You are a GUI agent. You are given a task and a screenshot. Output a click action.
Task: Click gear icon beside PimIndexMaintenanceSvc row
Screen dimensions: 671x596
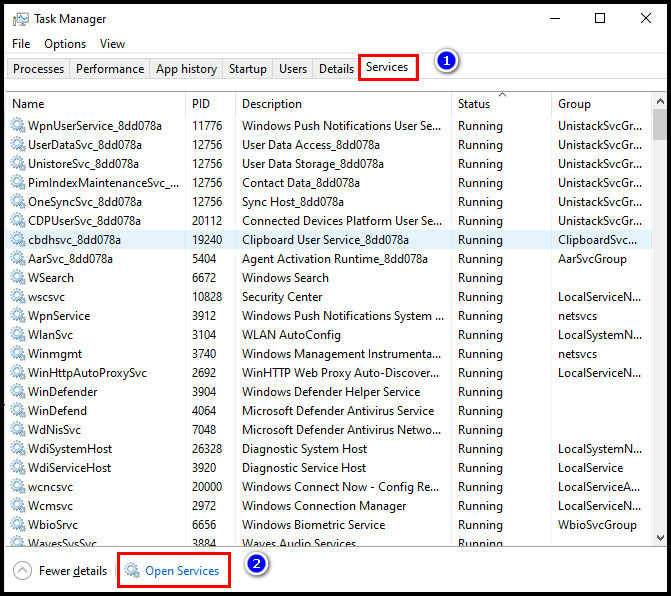(x=18, y=183)
